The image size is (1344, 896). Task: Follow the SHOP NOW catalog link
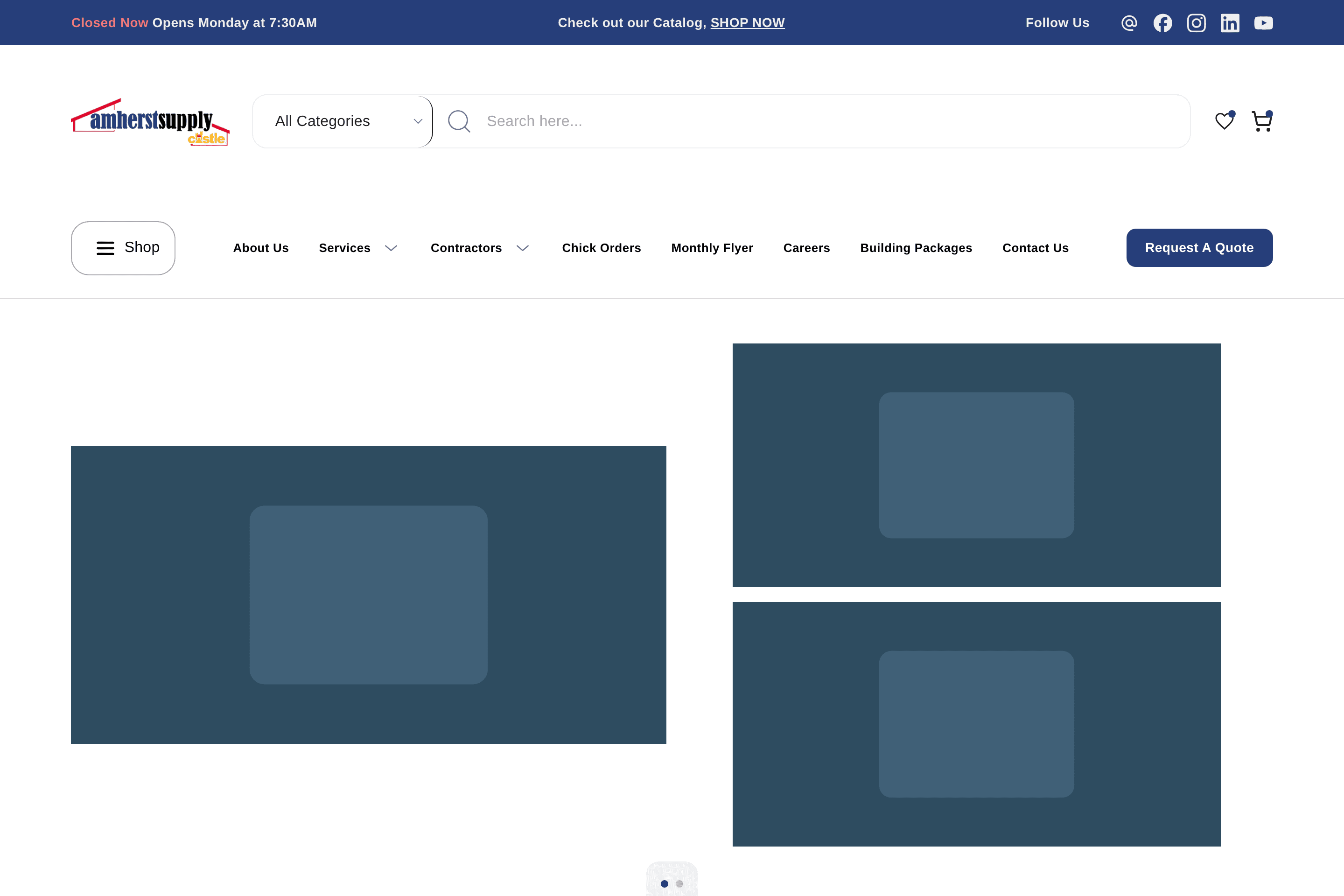click(748, 23)
